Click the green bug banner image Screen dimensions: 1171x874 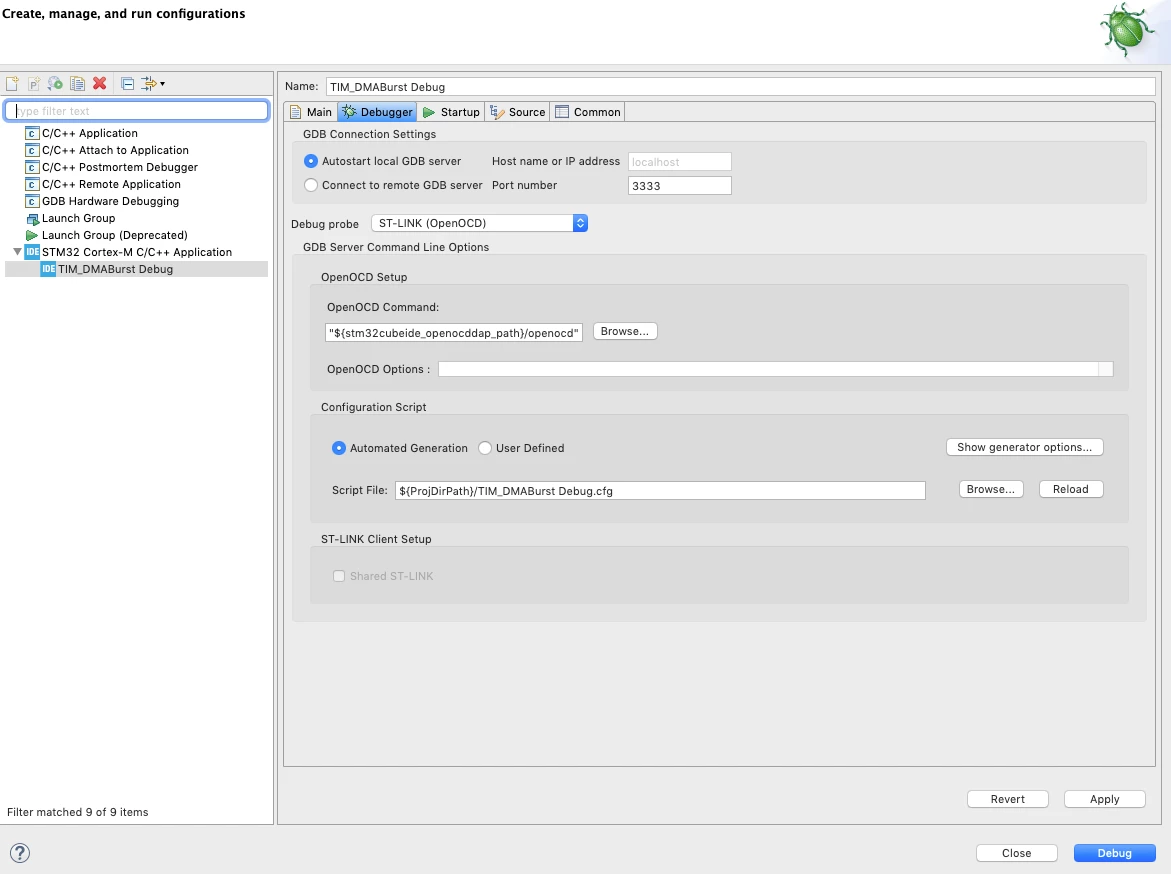(1128, 31)
